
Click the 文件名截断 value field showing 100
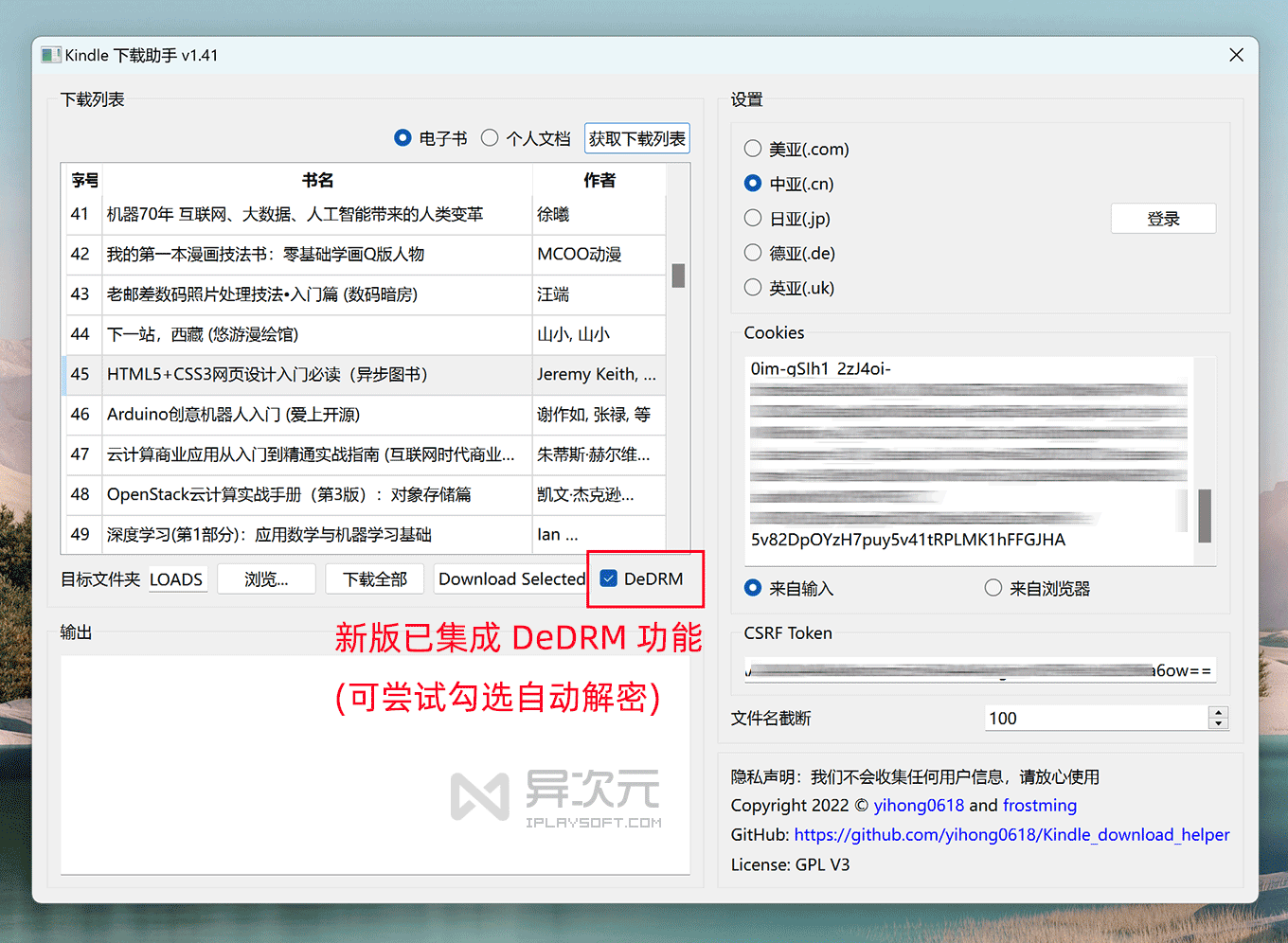pyautogui.click(x=1096, y=719)
